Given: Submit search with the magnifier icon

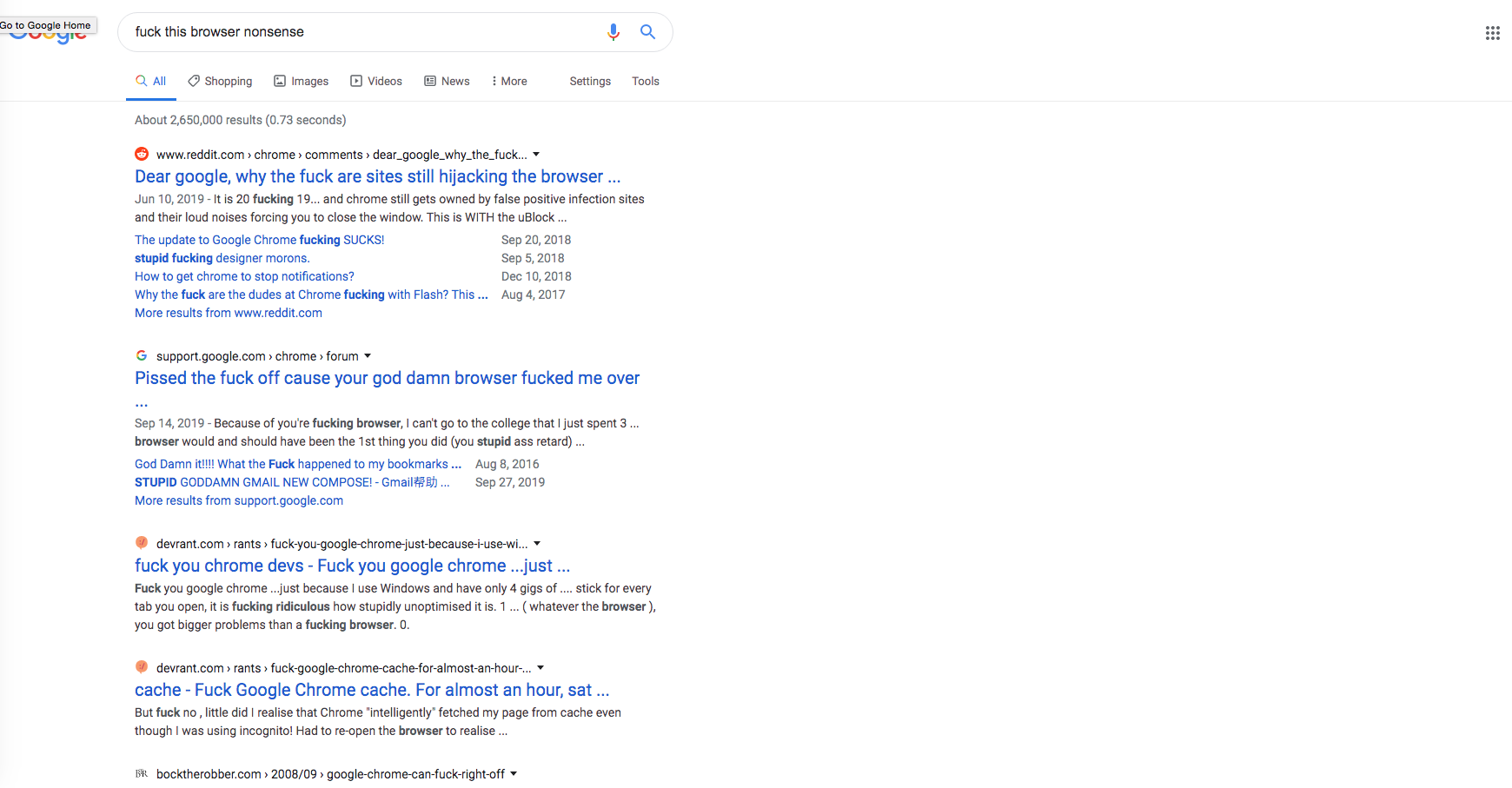Looking at the screenshot, I should pyautogui.click(x=647, y=32).
